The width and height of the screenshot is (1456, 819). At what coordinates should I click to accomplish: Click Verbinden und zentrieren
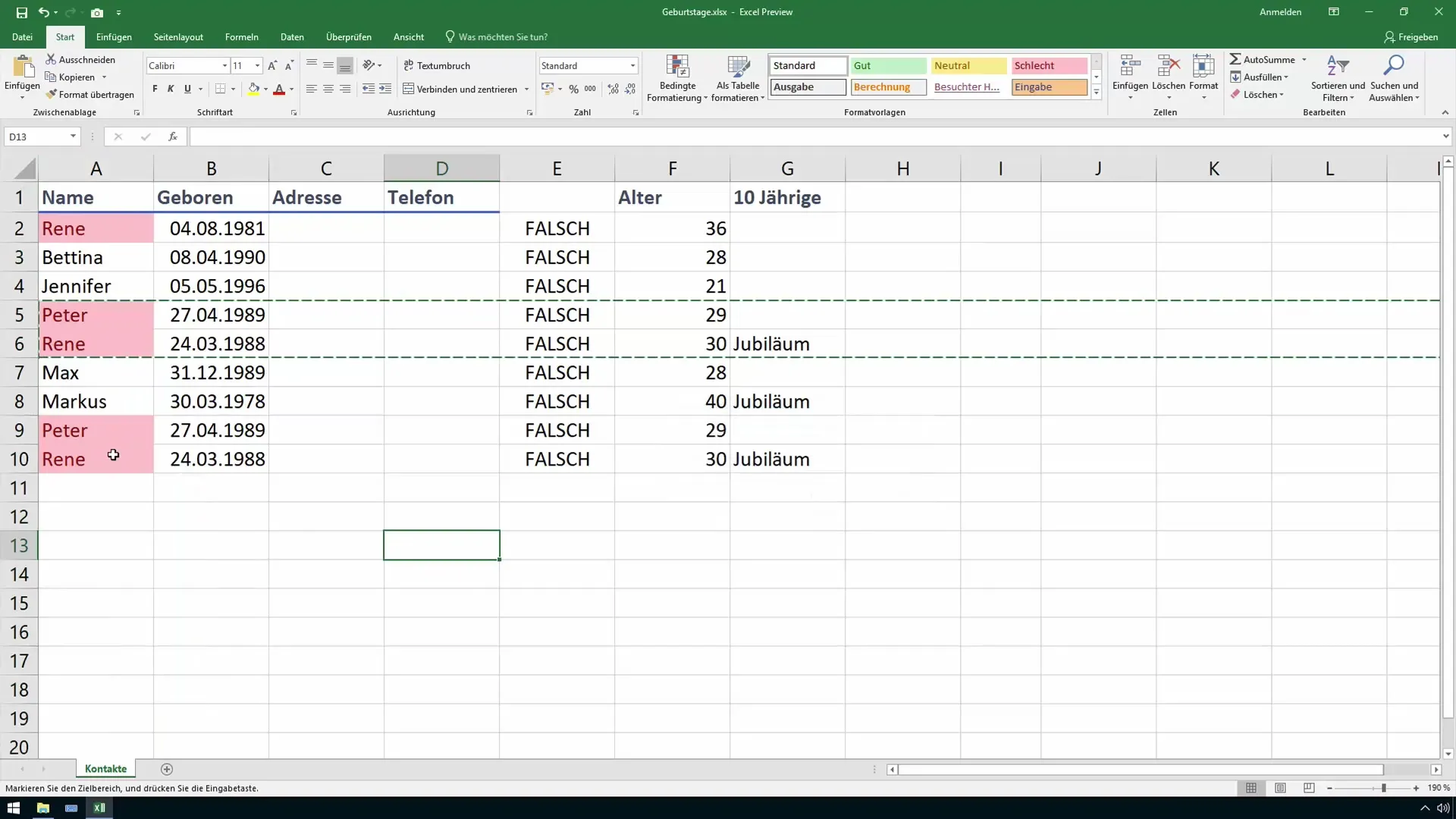point(460,89)
